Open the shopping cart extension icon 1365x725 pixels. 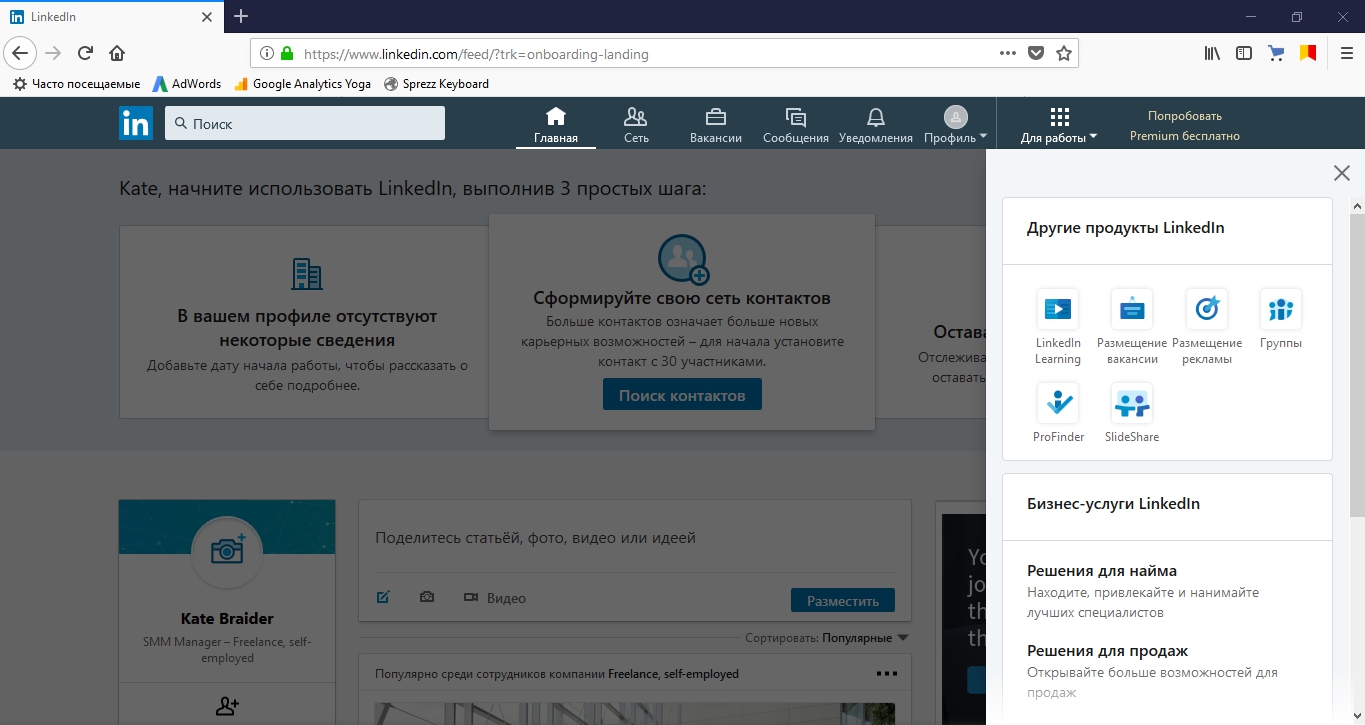[1276, 53]
